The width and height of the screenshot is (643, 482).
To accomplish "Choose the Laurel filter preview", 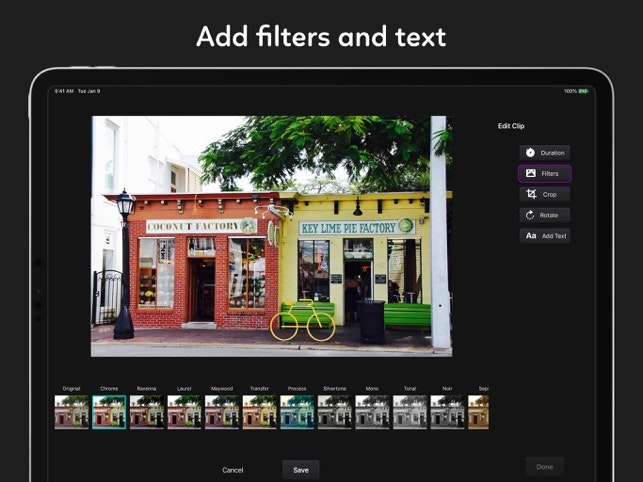I will pyautogui.click(x=184, y=411).
